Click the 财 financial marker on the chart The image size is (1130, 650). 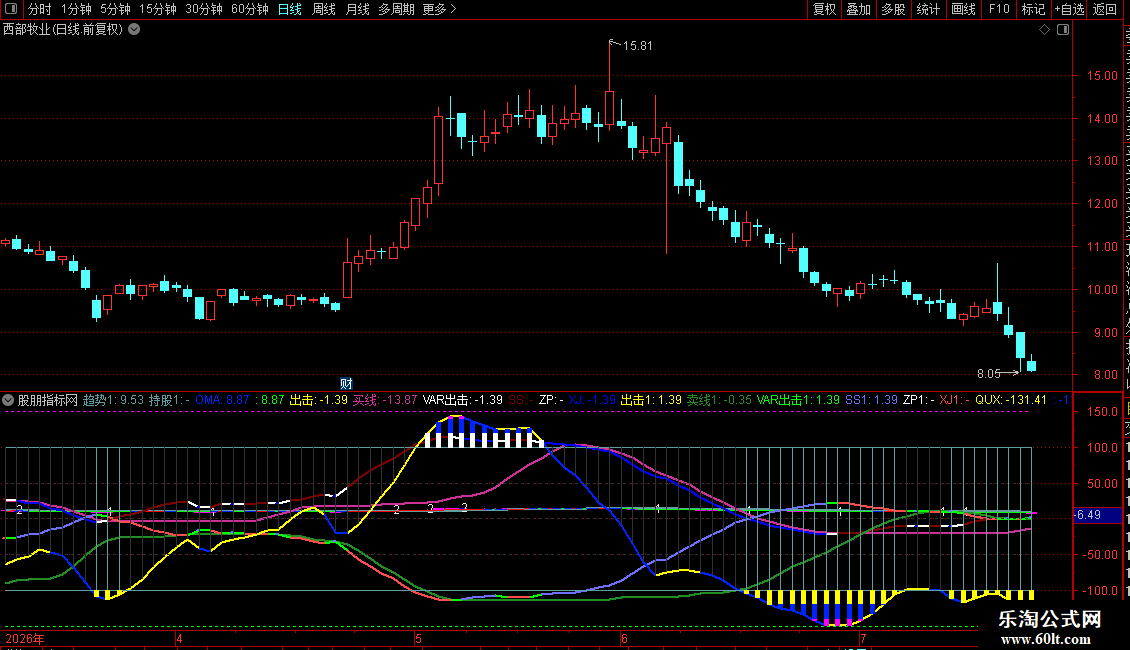(x=346, y=383)
